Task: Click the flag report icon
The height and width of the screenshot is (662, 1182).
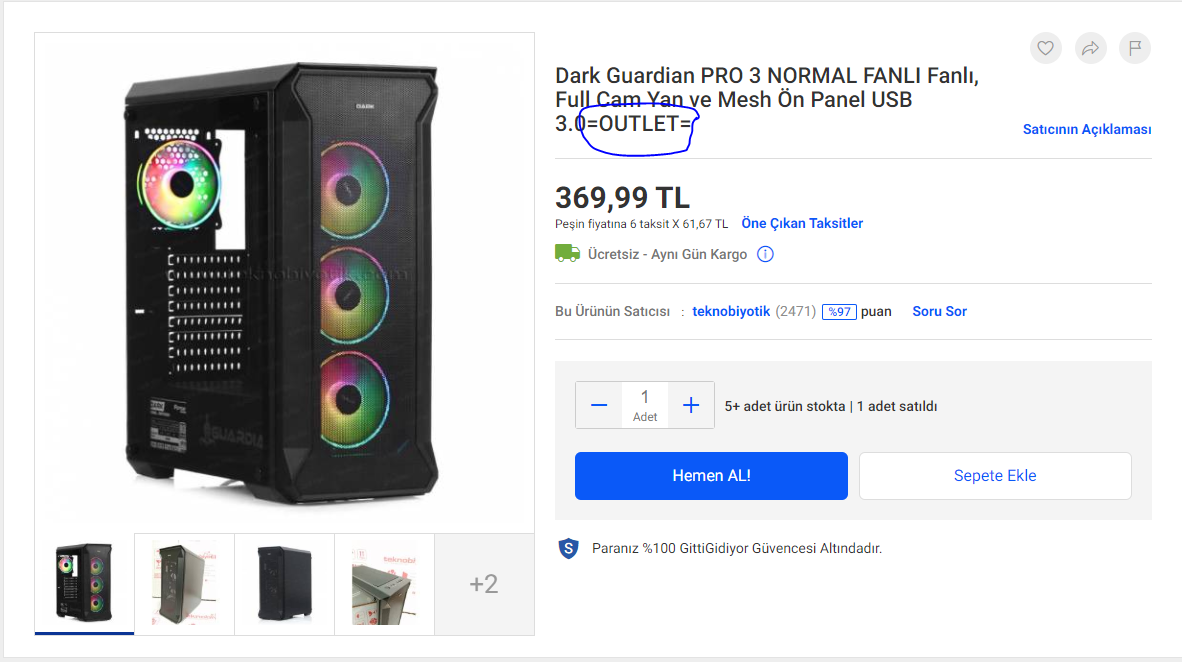Action: coord(1134,47)
